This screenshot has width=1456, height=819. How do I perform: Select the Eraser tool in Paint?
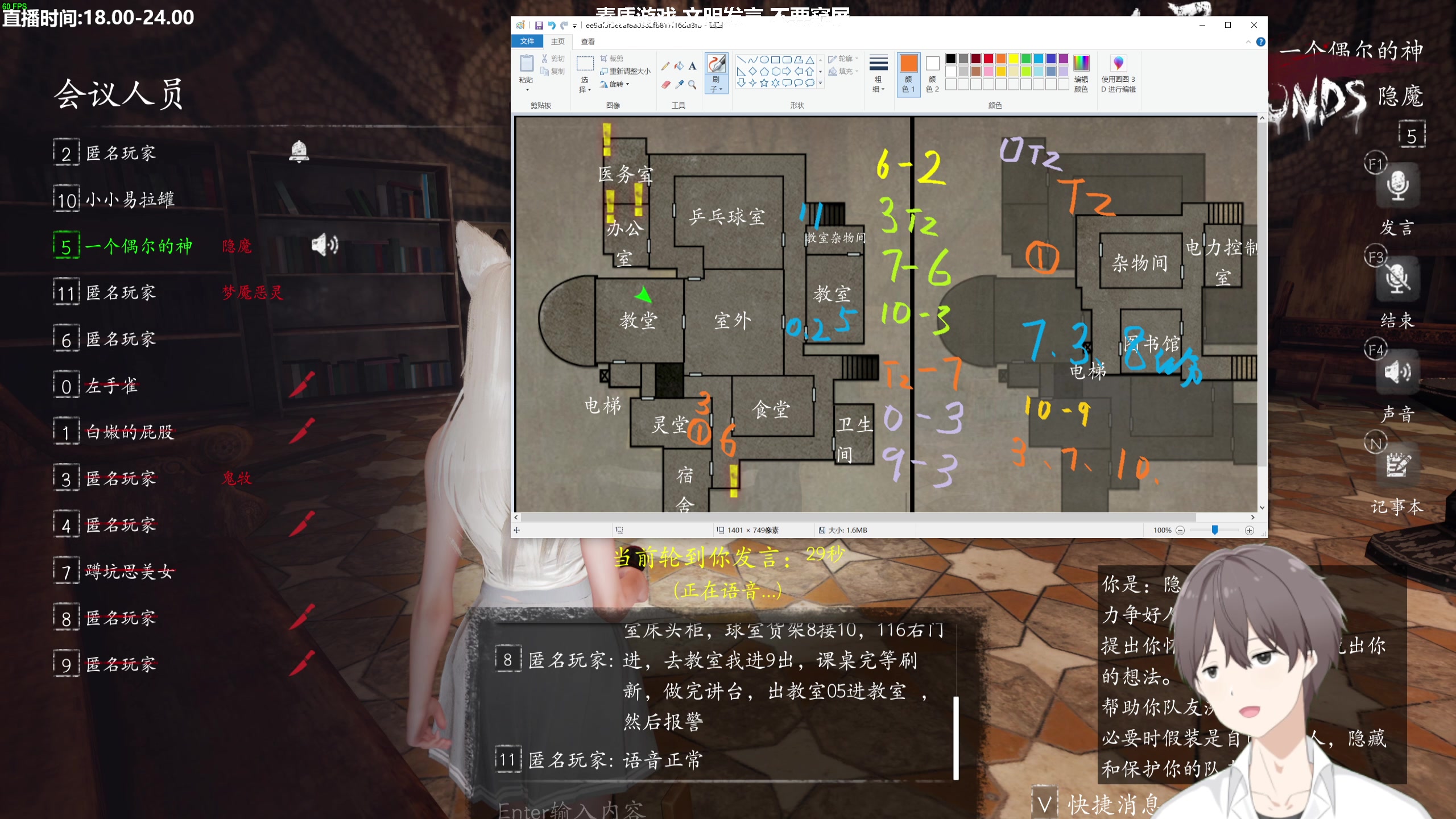click(665, 85)
